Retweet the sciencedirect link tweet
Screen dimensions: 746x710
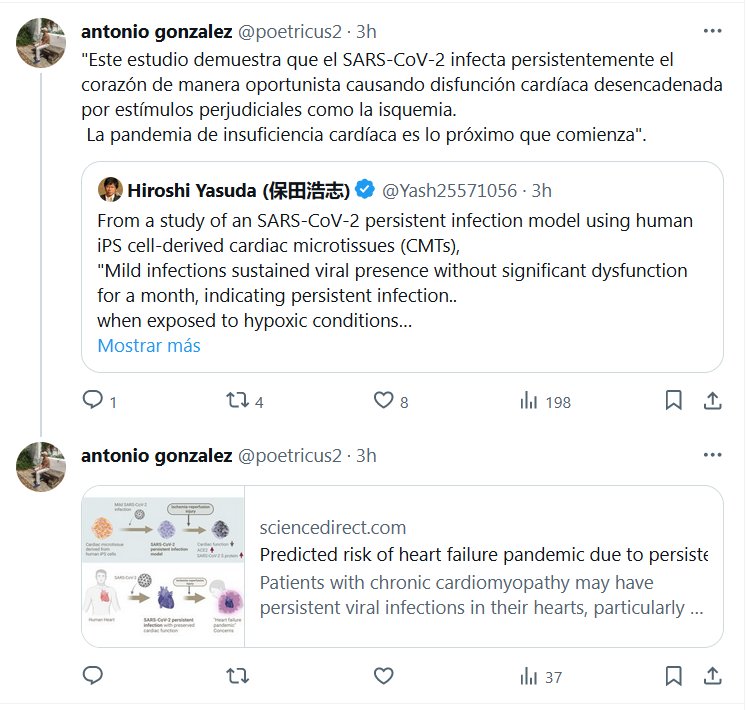pos(237,677)
